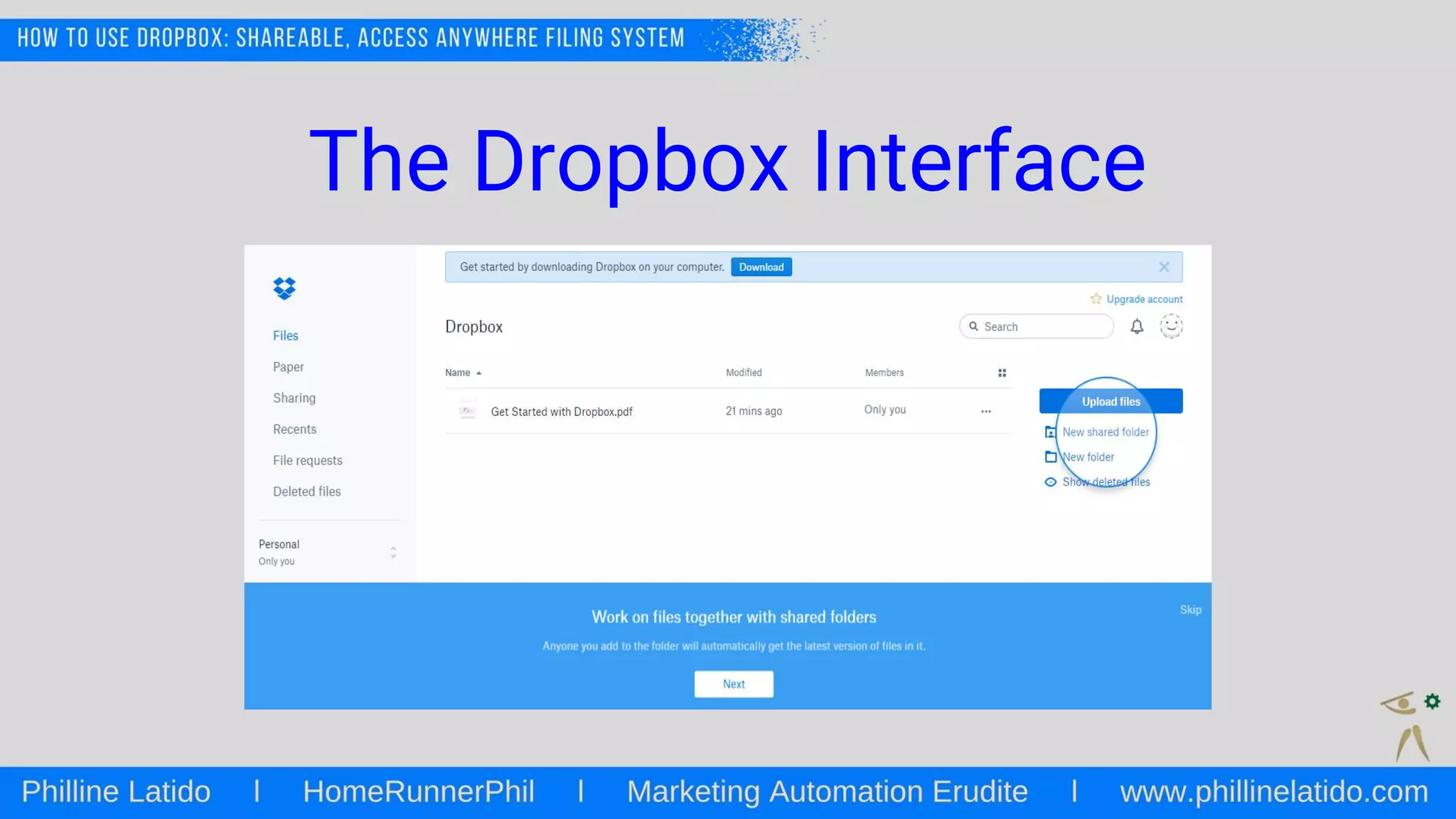1456x819 pixels.
Task: Open Recents in the sidebar
Action: (x=294, y=429)
